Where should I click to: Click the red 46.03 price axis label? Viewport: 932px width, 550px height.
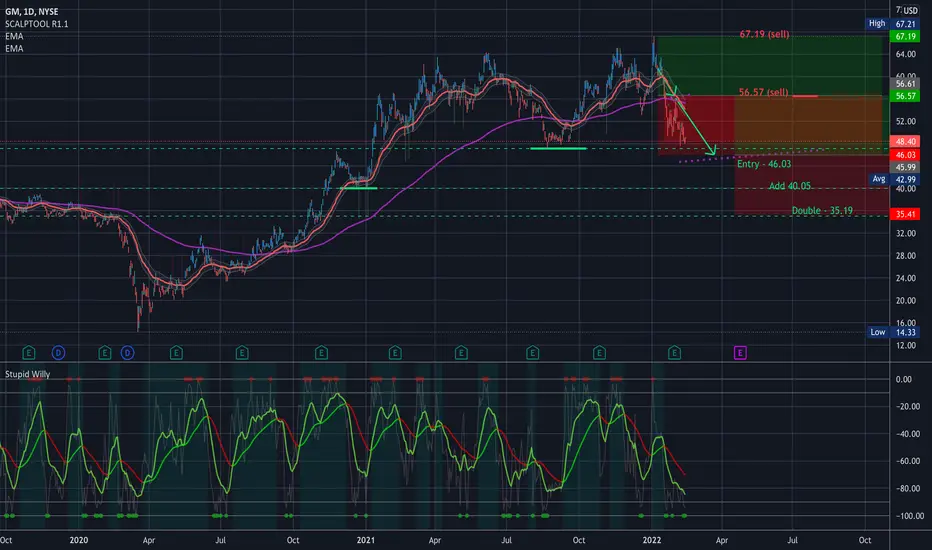[905, 155]
